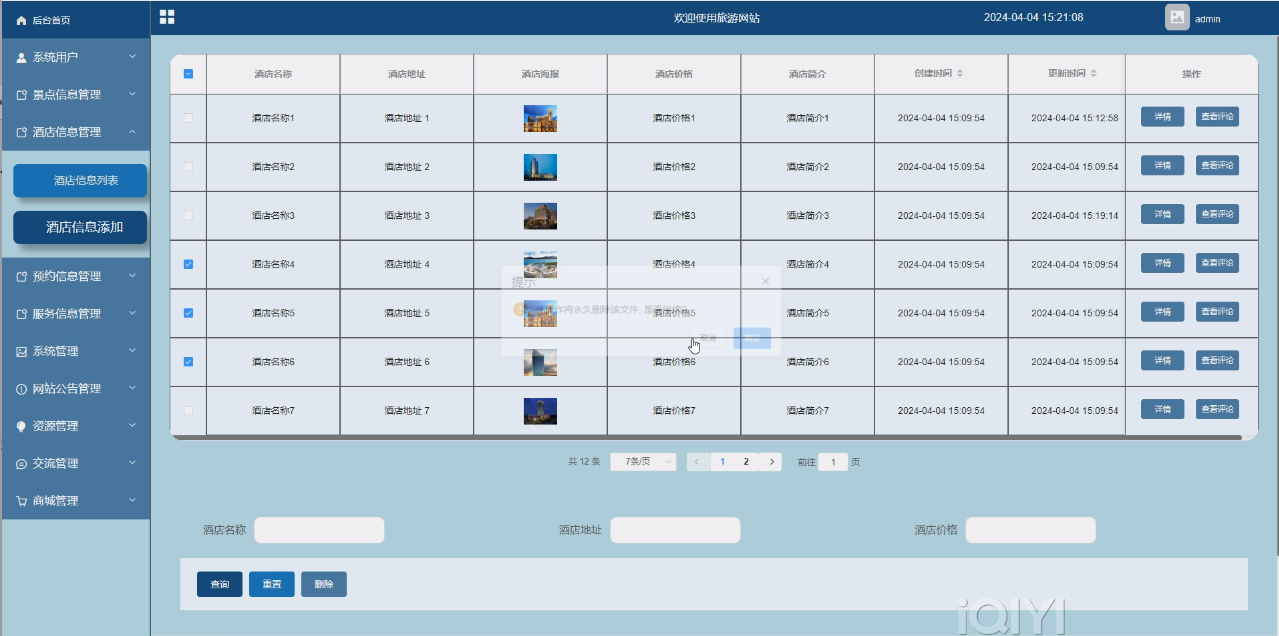Select page 2 in the pagination
This screenshot has width=1279, height=636.
(746, 462)
